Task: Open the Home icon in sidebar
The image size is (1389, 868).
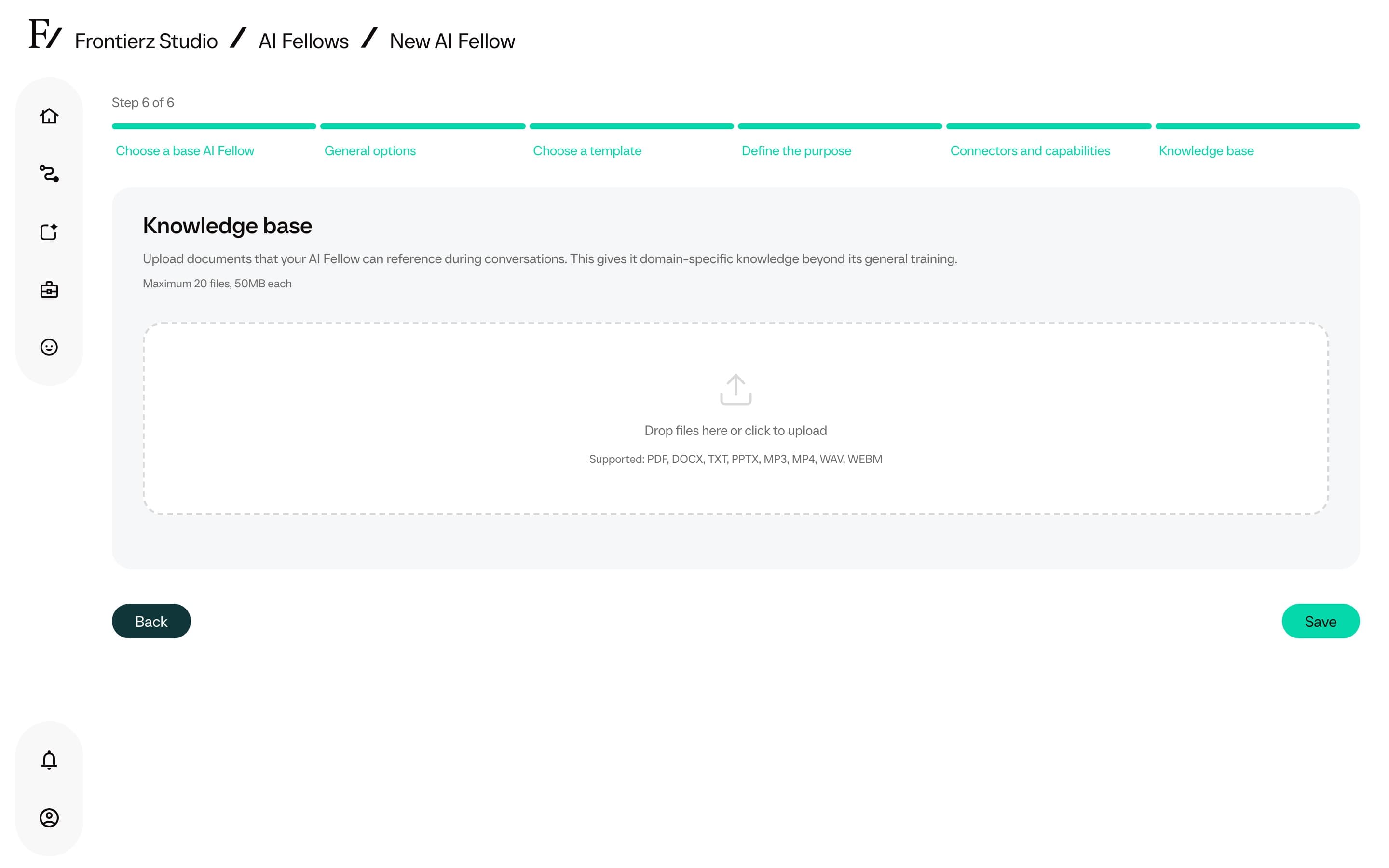Action: [x=49, y=117]
